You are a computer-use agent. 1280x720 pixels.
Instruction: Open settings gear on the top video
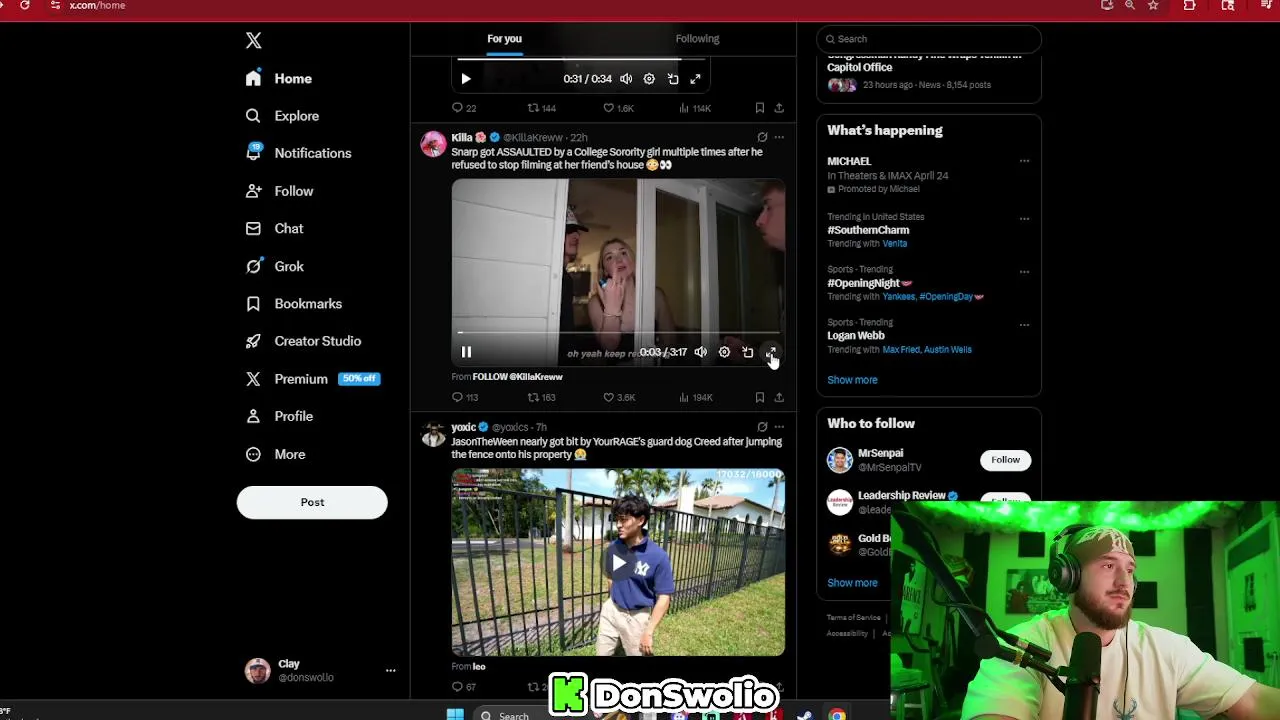tap(649, 79)
